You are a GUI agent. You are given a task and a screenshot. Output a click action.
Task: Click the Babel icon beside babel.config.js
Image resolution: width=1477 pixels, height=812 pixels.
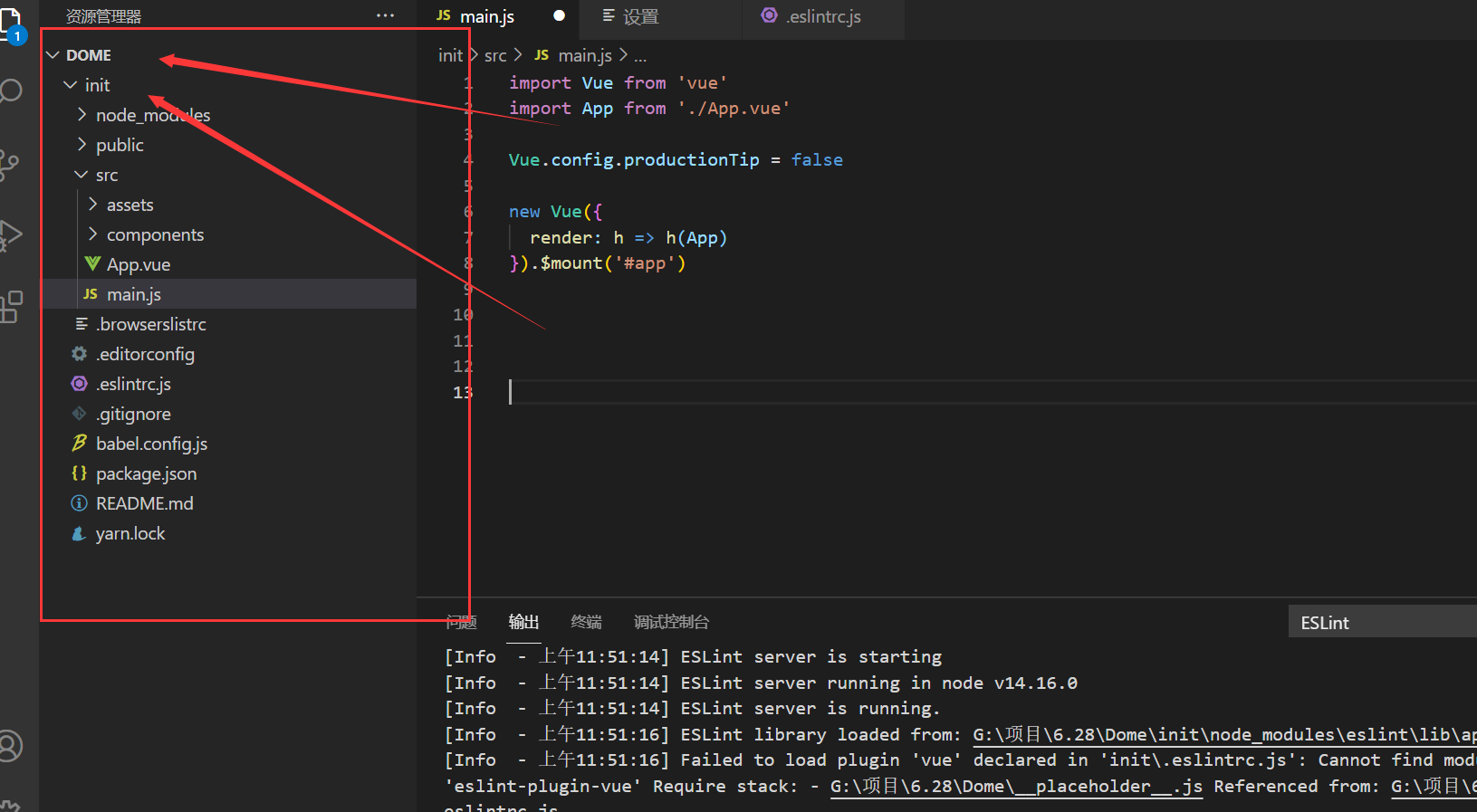pos(79,443)
